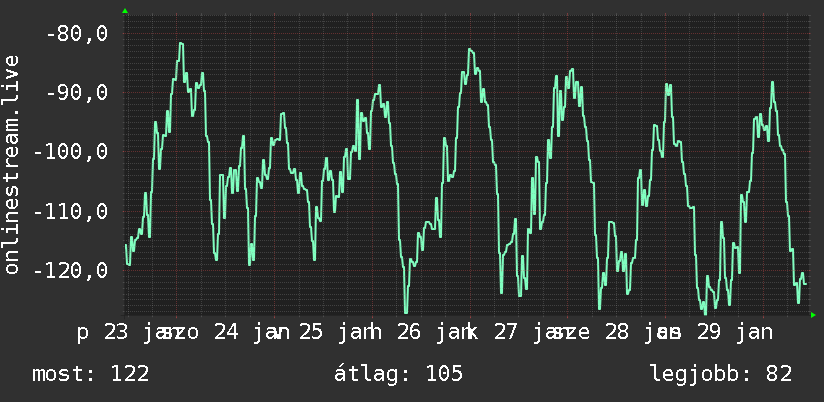Click the '29 jan' date label

click(x=735, y=333)
